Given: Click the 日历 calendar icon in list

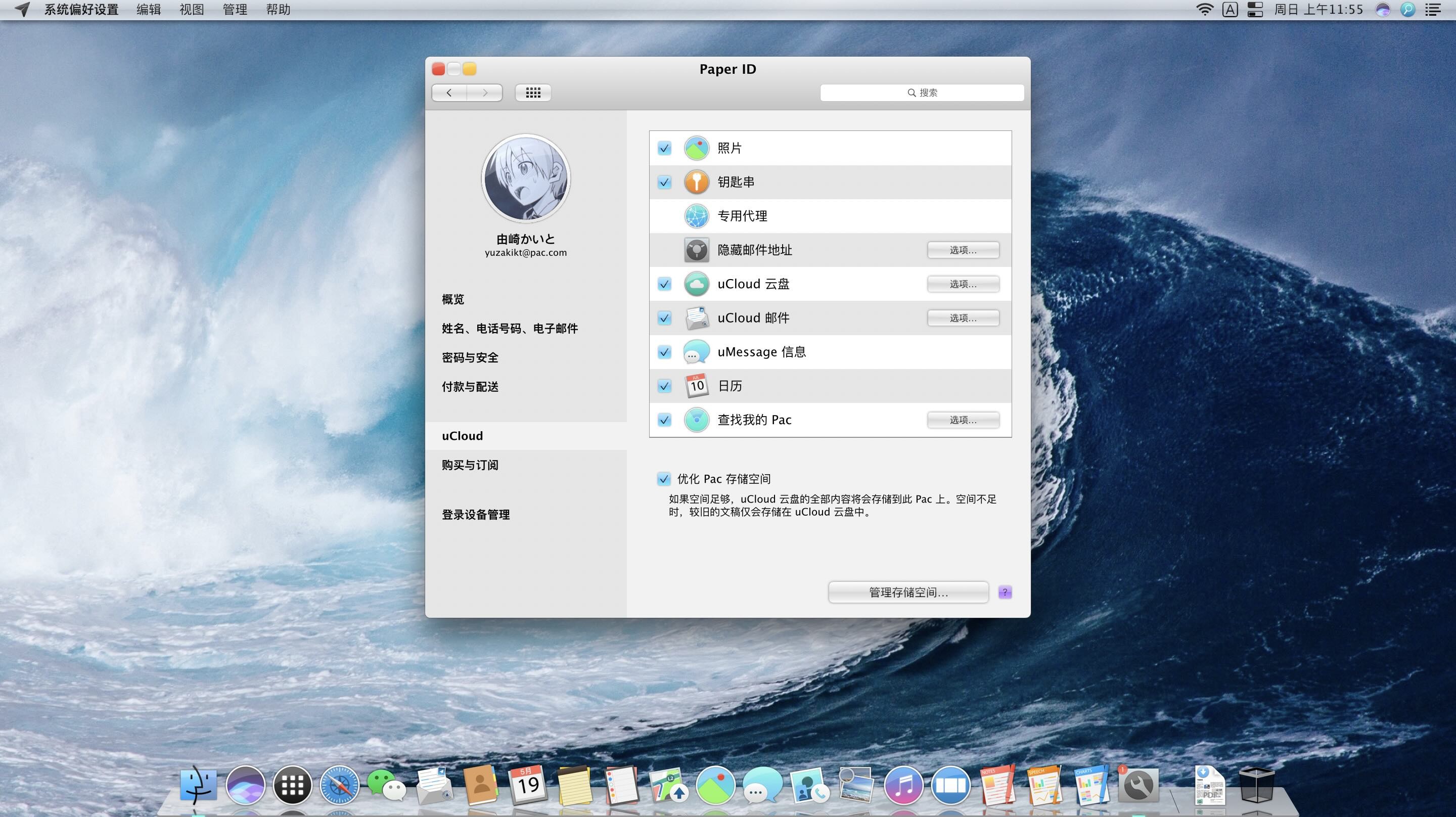Looking at the screenshot, I should pyautogui.click(x=696, y=386).
